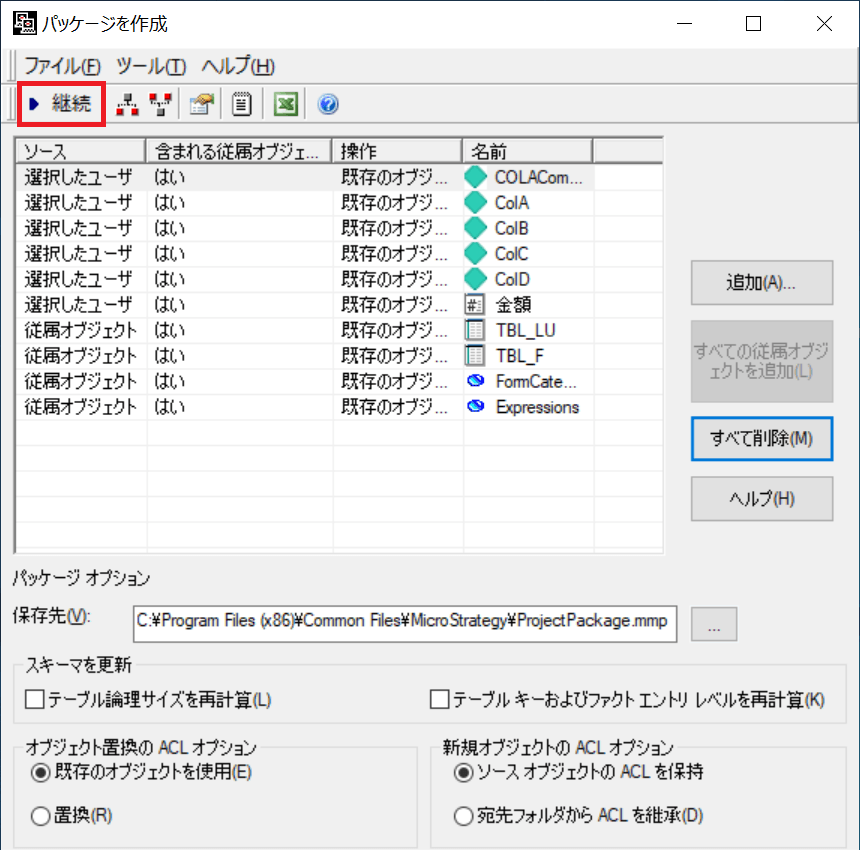The height and width of the screenshot is (850, 860).
Task: Click the TBL_LU table icon
Action: click(476, 329)
